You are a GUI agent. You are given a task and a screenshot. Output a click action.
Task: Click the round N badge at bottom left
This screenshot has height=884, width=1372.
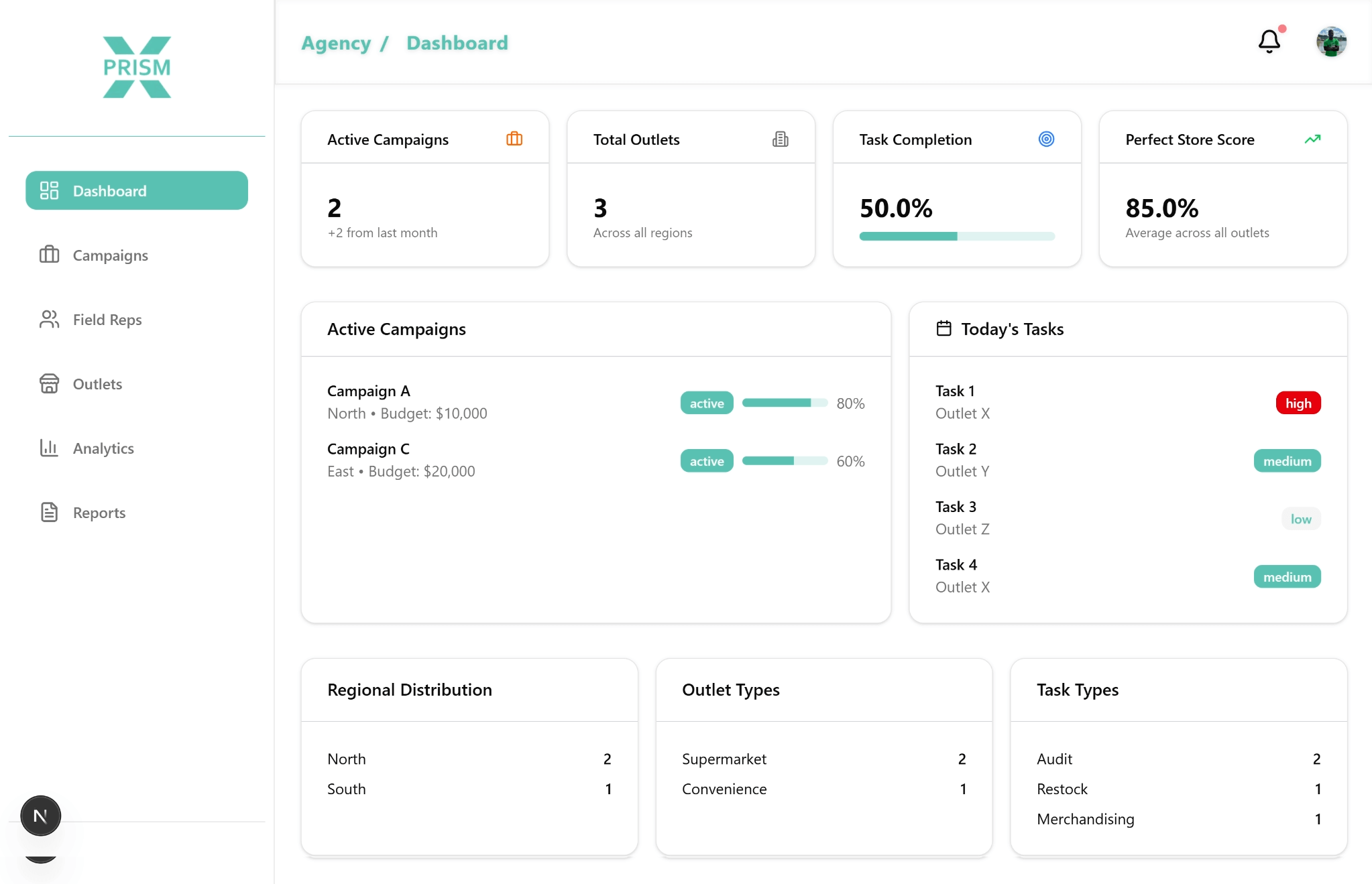pos(40,816)
